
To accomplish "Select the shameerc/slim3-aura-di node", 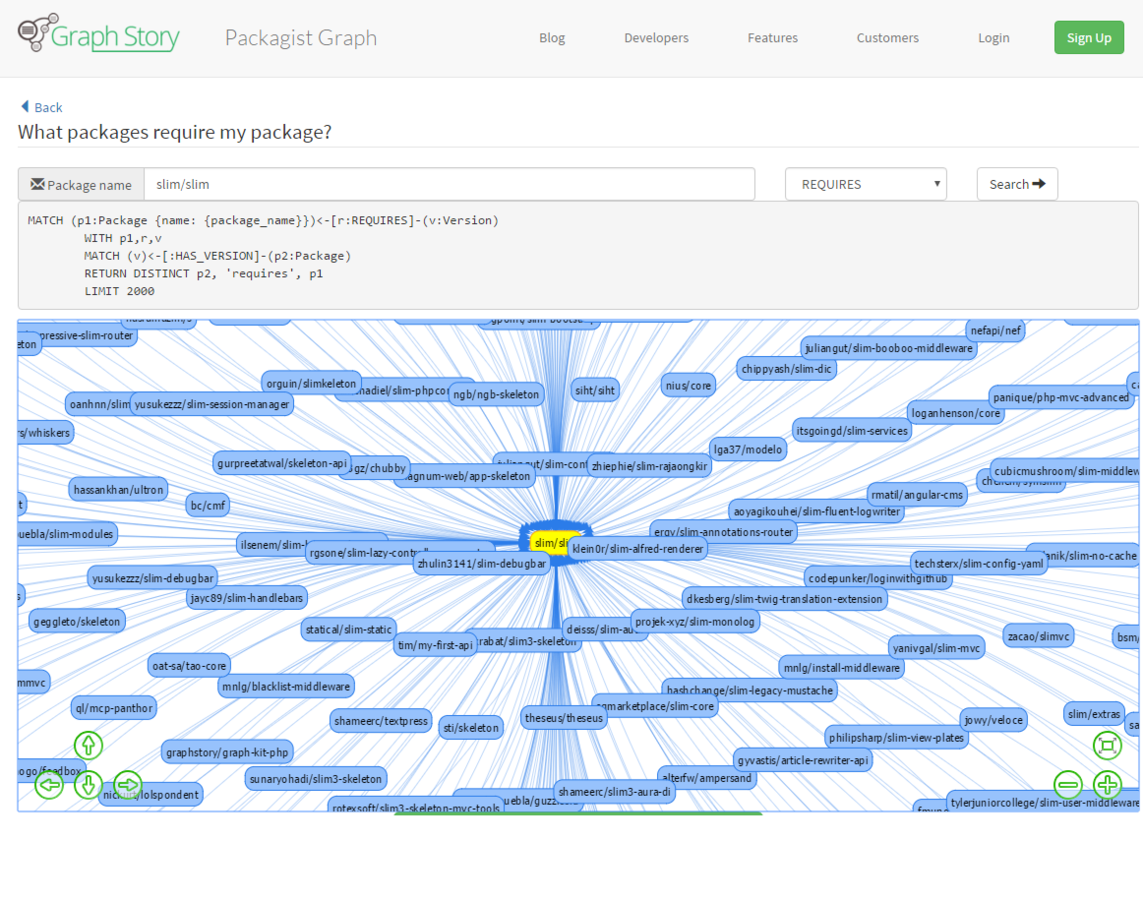I will (x=614, y=791).
